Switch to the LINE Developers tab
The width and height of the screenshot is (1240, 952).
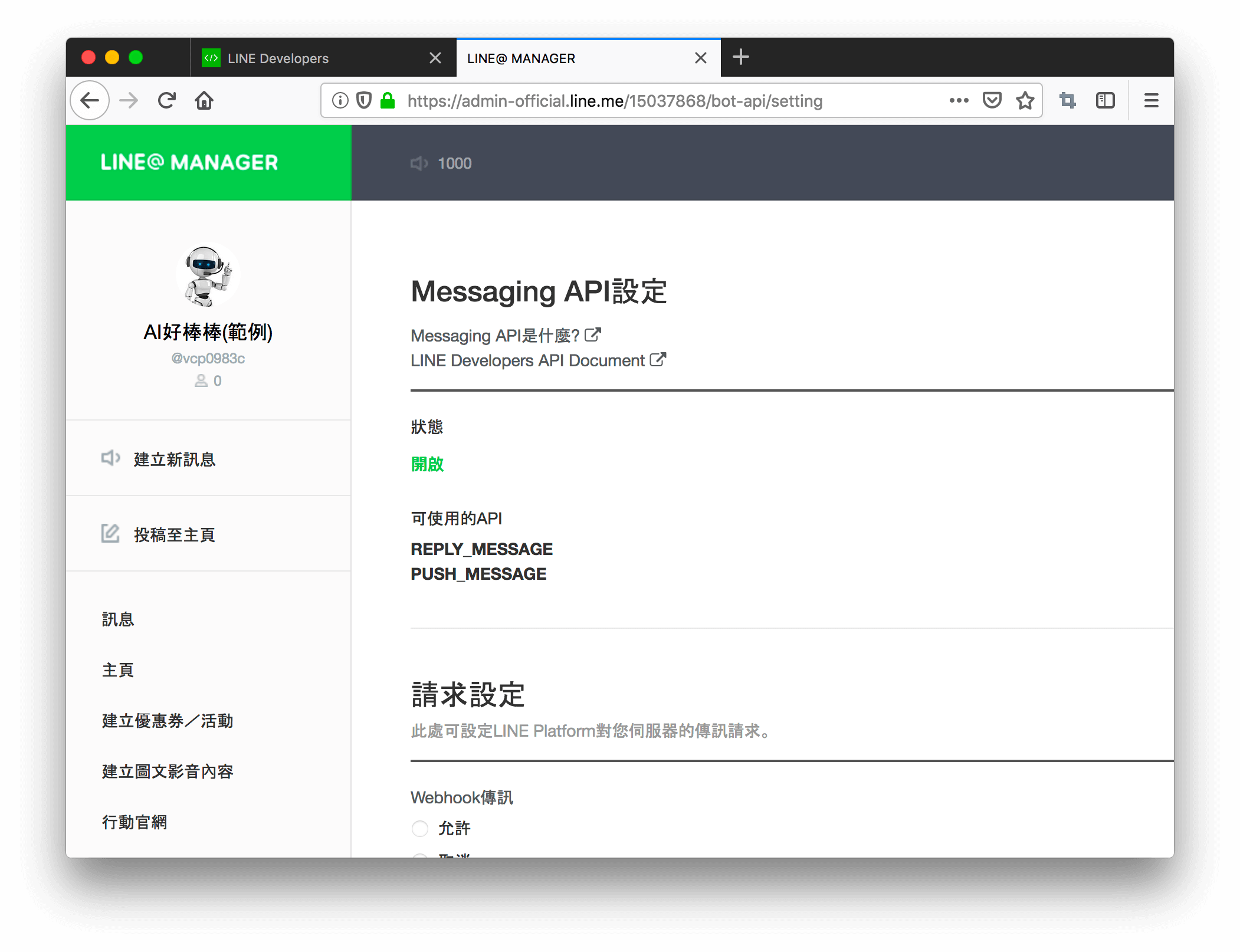[323, 58]
